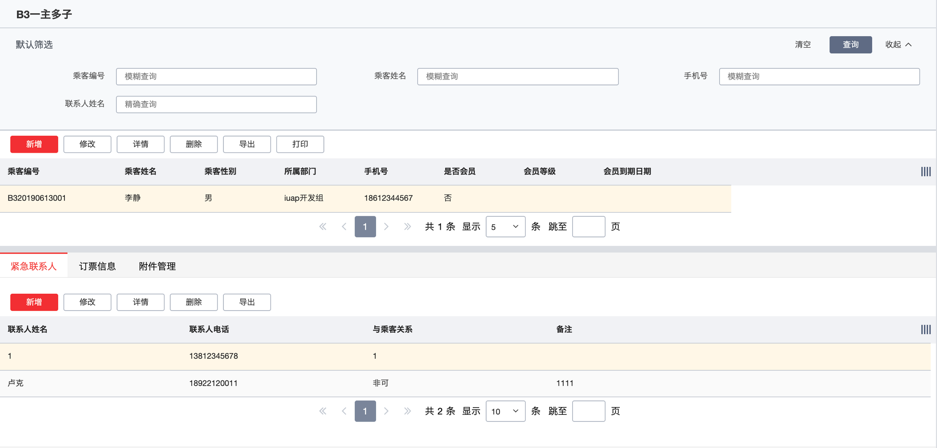Viewport: 937px width, 448px height.
Task: Jump to last page in passenger pagination
Action: tap(407, 227)
